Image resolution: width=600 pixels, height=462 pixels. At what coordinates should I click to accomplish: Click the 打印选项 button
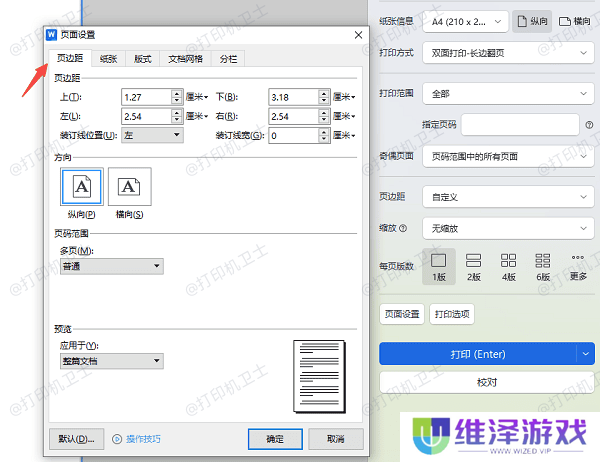coord(452,314)
